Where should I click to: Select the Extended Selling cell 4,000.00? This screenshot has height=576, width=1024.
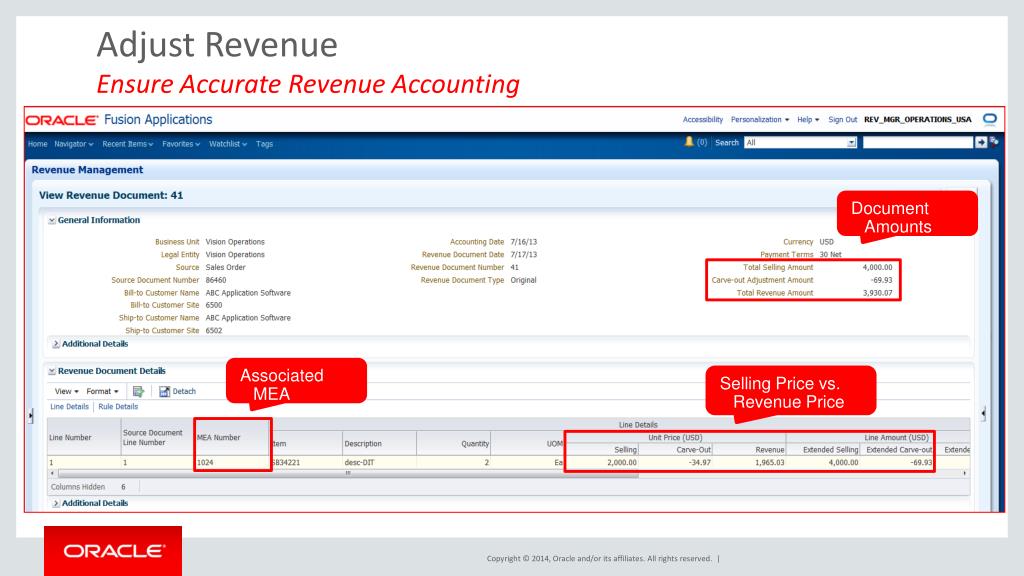(824, 462)
